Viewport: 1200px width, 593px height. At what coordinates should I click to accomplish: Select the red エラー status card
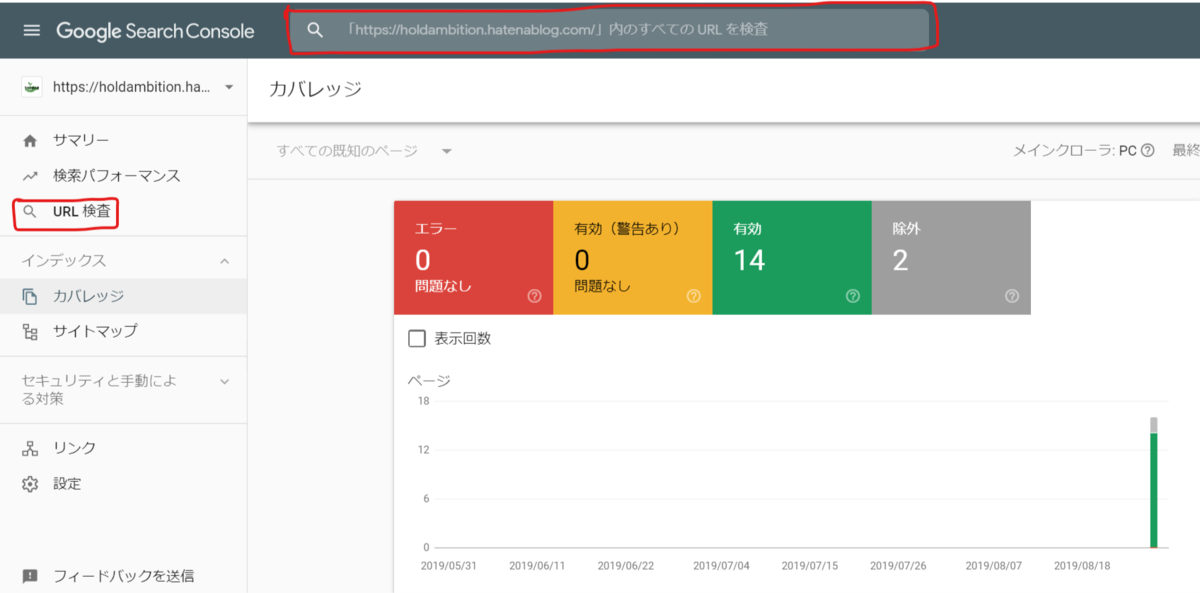[473, 257]
